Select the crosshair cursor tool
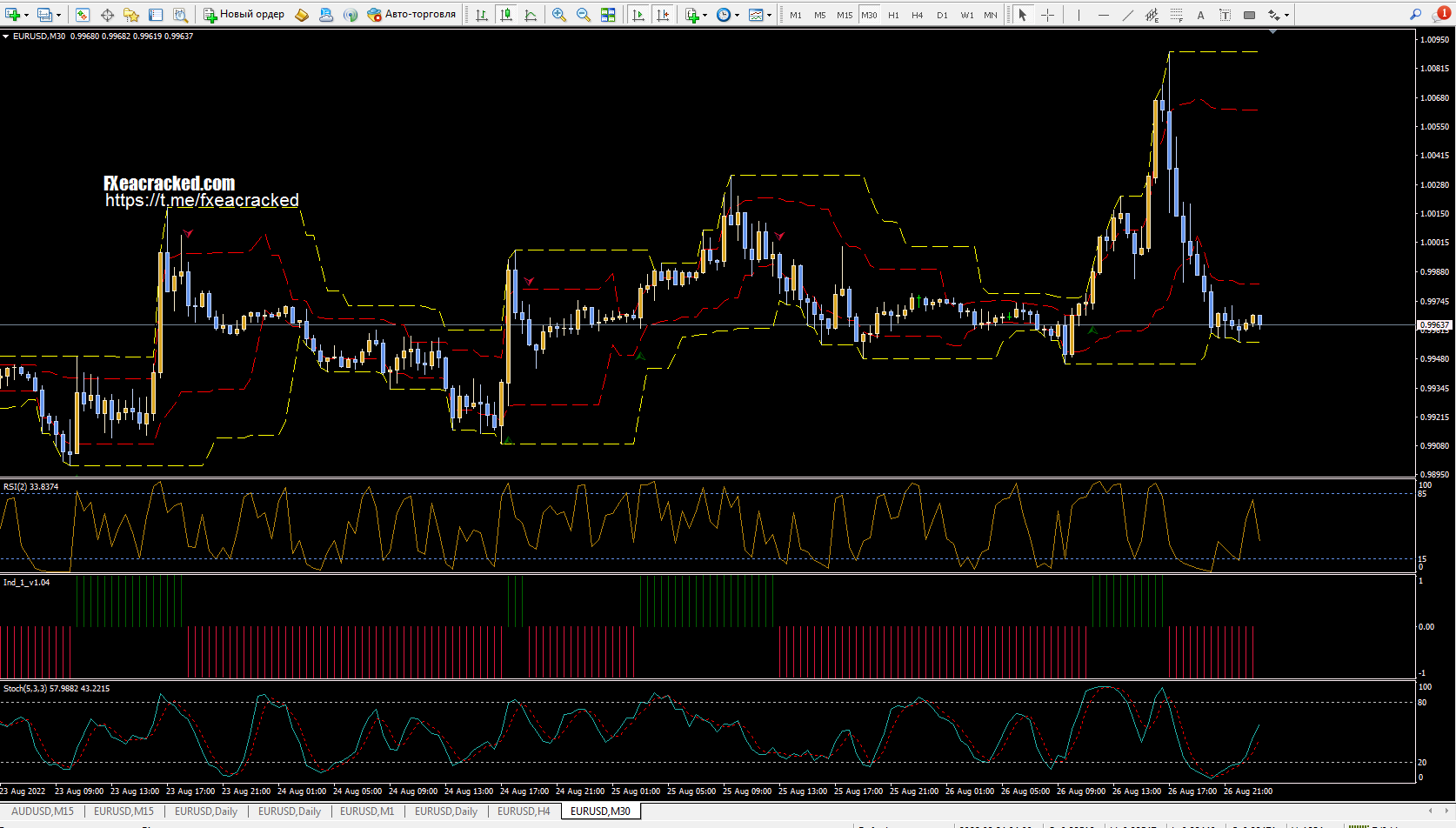Screen dimensions: 1456x828 pyautogui.click(x=1047, y=15)
